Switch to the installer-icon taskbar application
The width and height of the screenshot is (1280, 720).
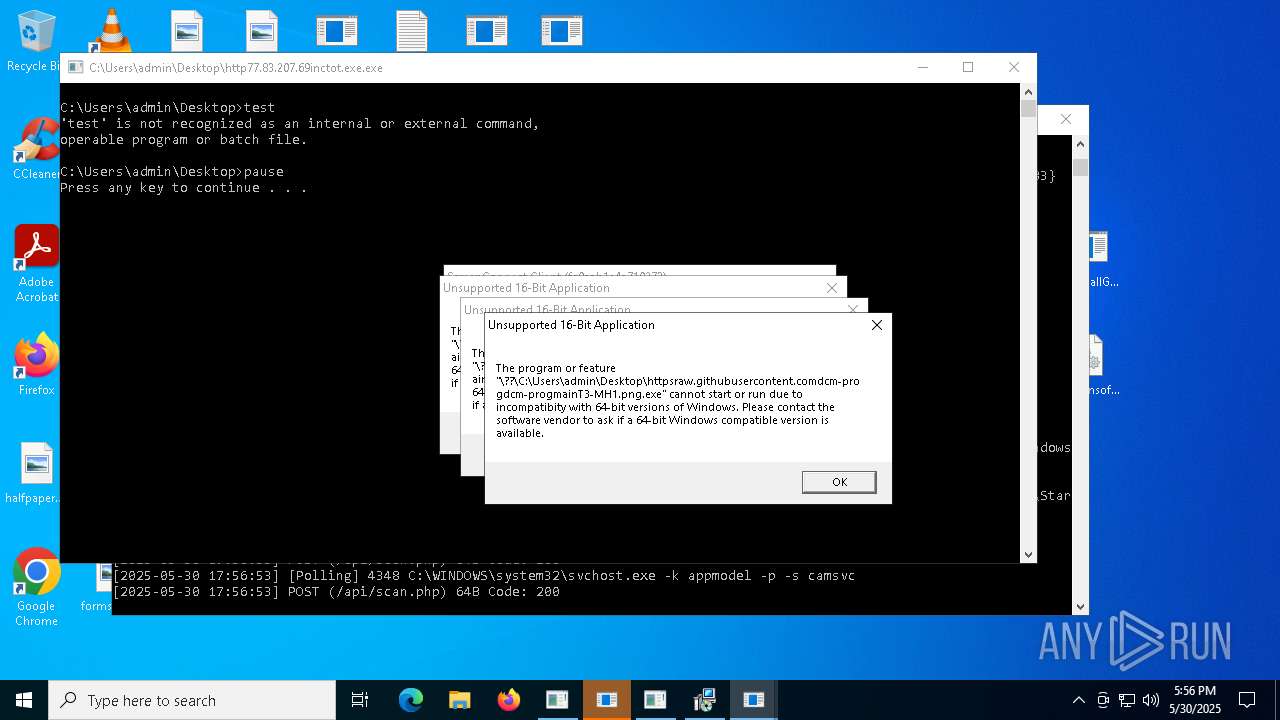[704, 700]
